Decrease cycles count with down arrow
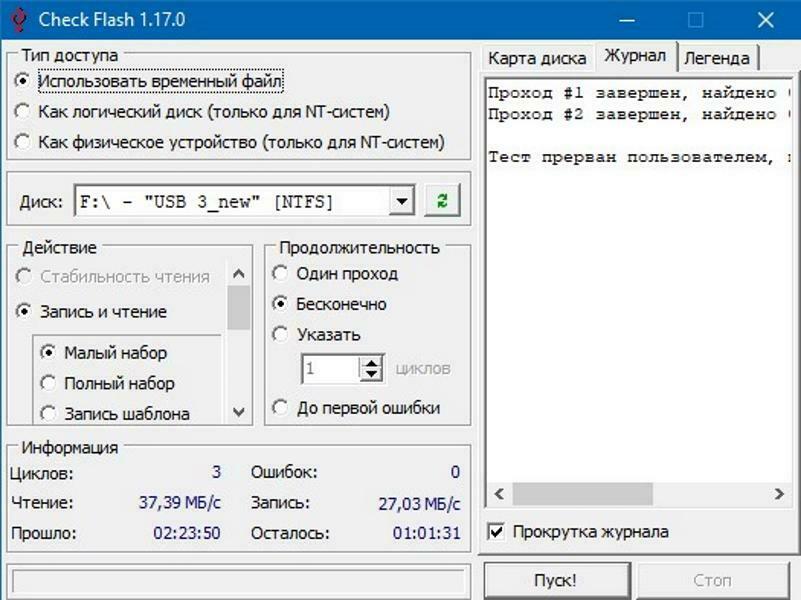Viewport: 801px width, 600px height. [x=371, y=375]
